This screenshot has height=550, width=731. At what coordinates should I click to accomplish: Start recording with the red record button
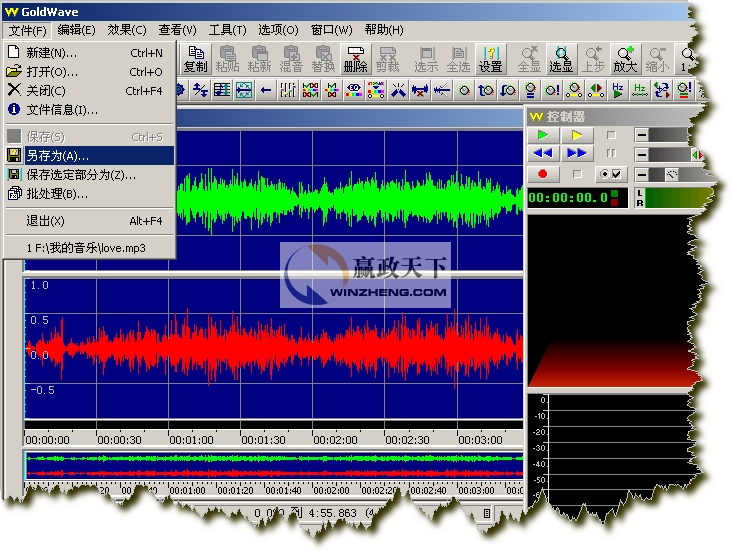click(x=543, y=174)
